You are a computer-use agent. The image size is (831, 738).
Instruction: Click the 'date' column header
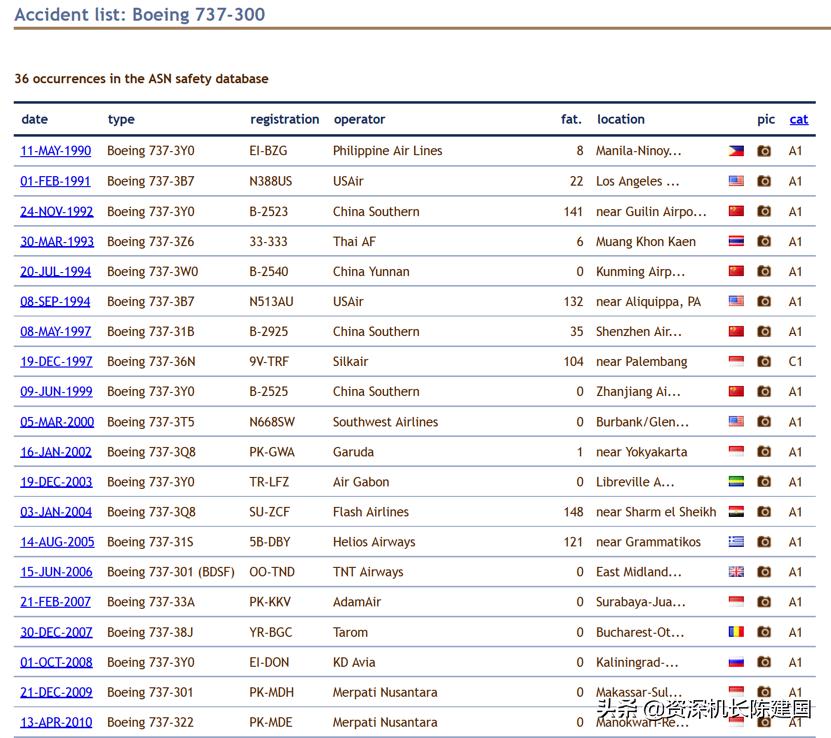(x=34, y=119)
